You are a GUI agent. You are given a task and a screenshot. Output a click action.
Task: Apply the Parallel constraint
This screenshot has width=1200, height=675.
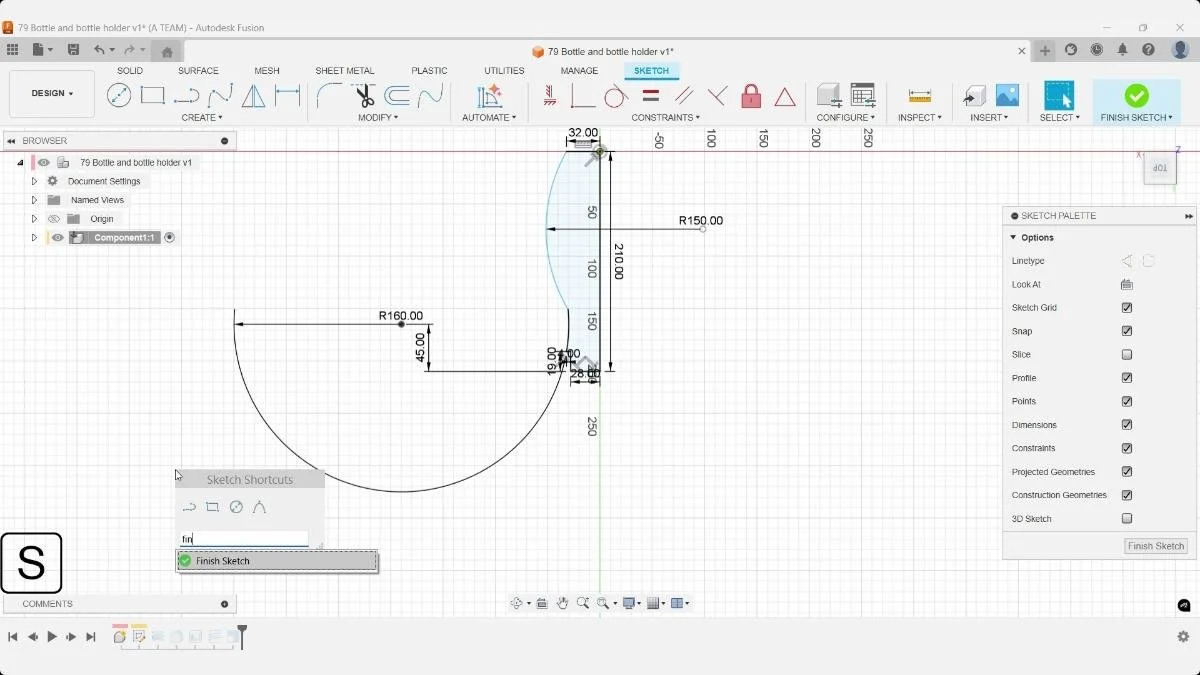click(684, 96)
